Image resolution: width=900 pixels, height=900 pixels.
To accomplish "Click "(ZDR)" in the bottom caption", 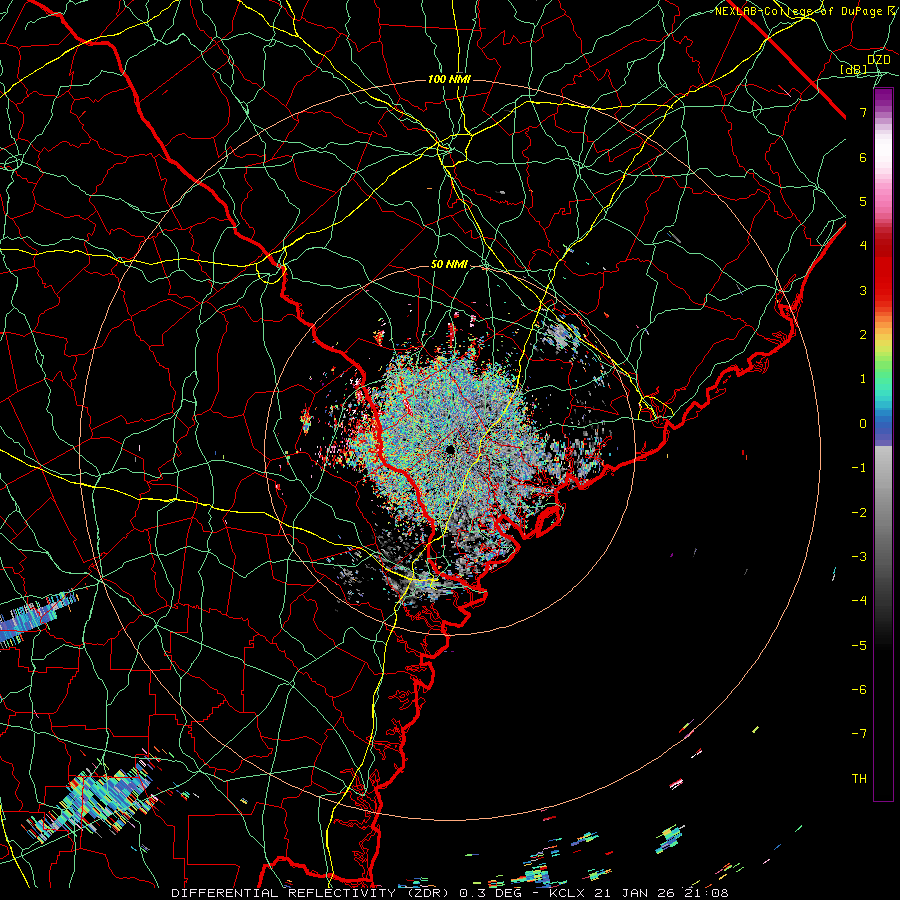I will 427,893.
